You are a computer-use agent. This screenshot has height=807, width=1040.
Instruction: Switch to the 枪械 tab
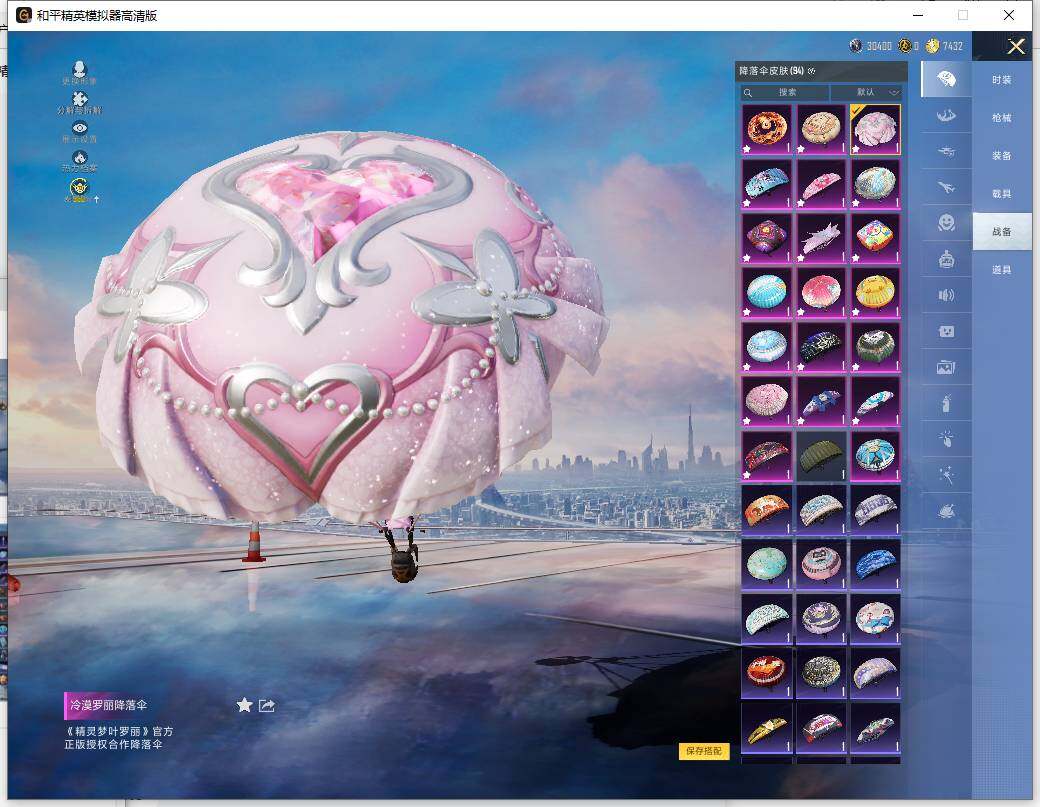[1002, 117]
